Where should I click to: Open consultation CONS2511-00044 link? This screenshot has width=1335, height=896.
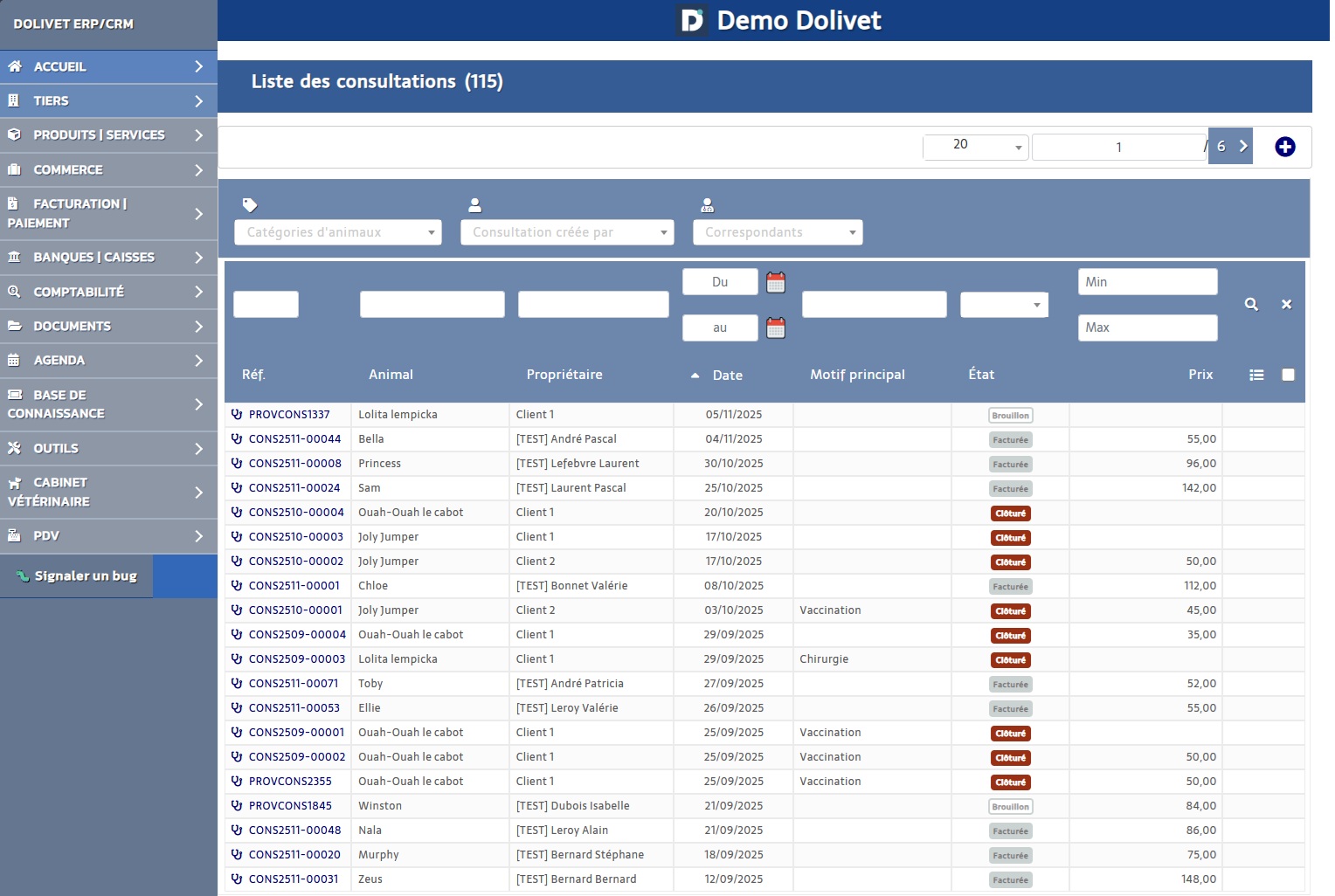[x=294, y=439]
